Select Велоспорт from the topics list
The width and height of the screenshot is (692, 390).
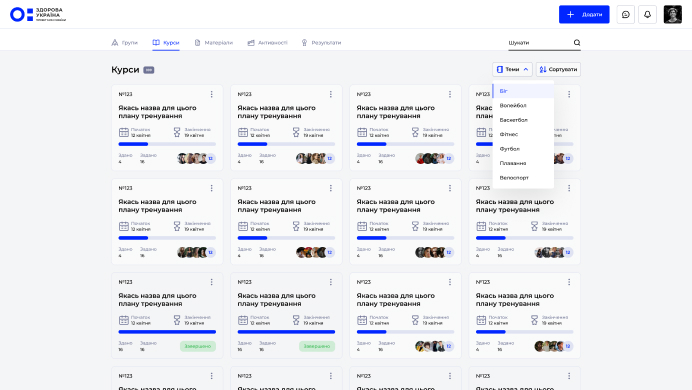523,178
